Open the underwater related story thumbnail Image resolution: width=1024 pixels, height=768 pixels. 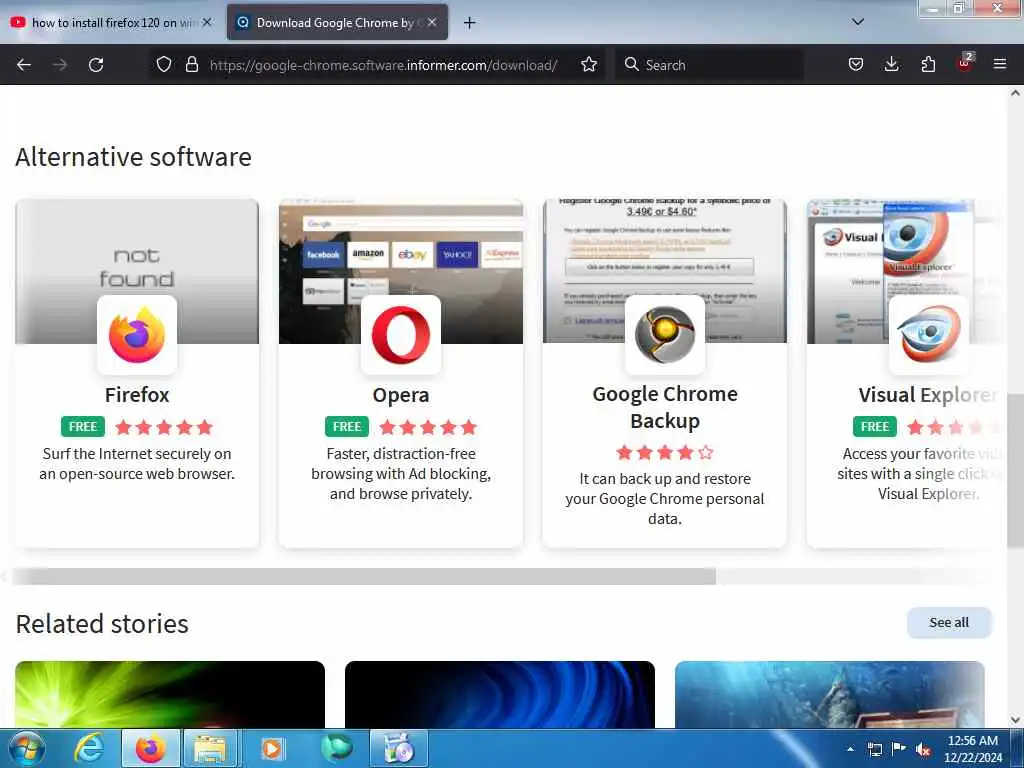829,694
